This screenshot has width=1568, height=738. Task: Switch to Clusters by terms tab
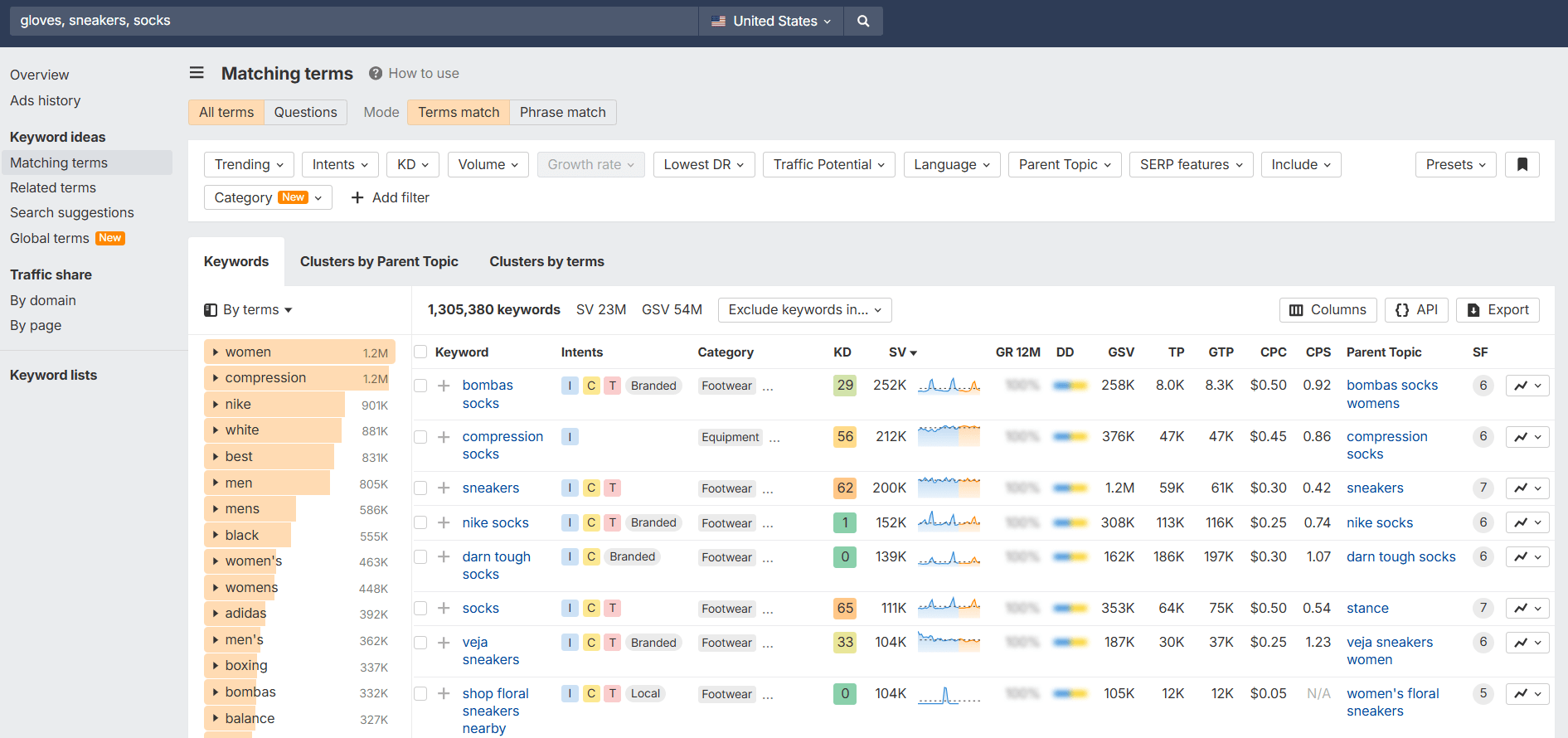(546, 261)
